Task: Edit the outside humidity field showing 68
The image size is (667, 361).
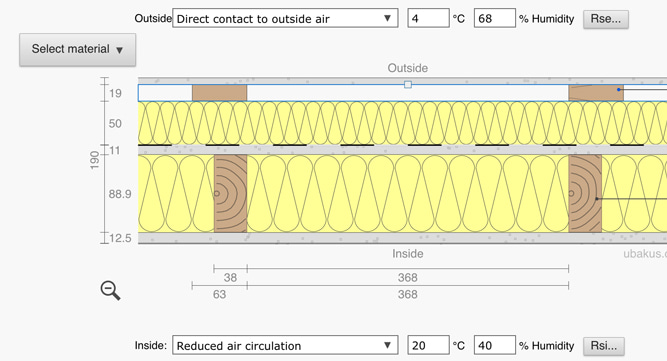Action: [495, 18]
